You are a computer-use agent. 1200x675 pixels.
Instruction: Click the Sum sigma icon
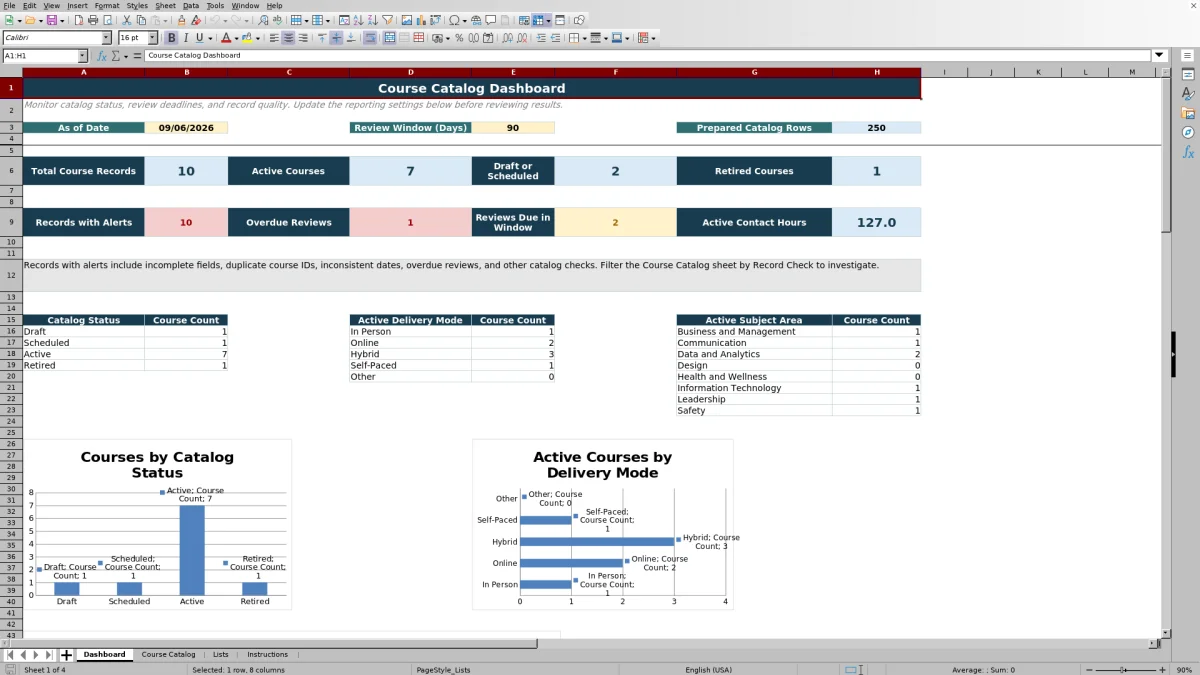pyautogui.click(x=115, y=56)
